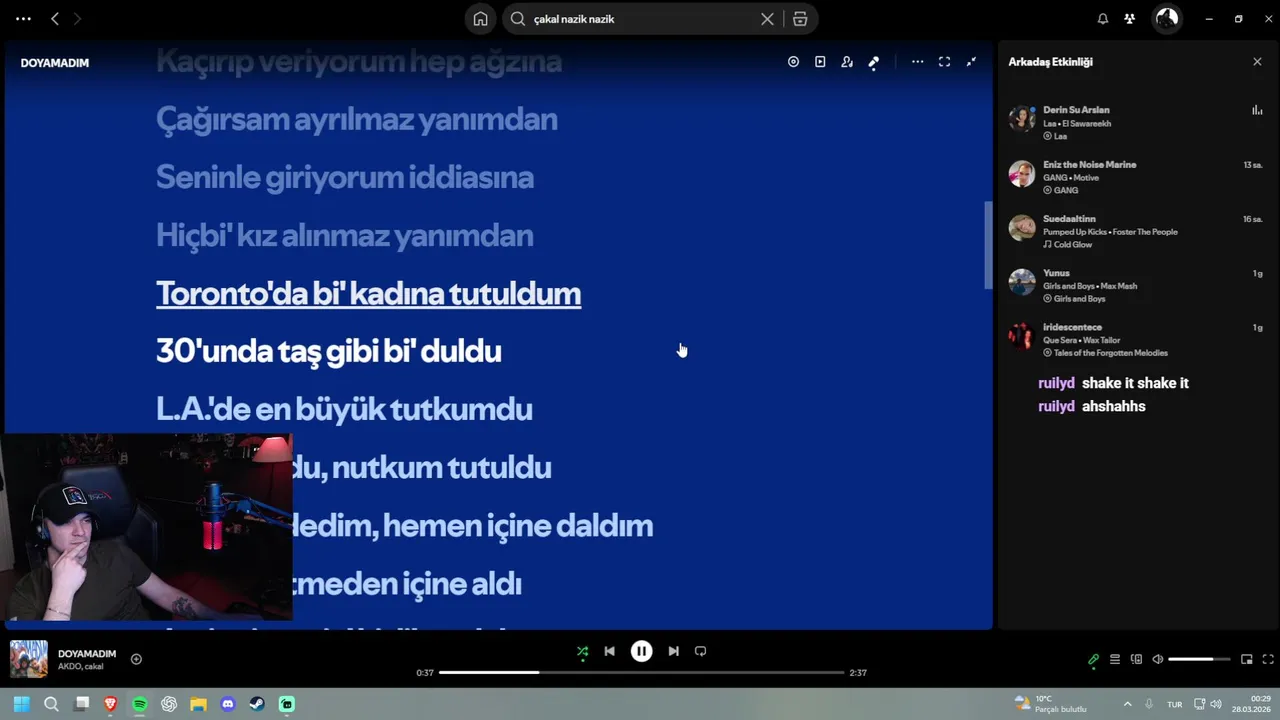Image resolution: width=1280 pixels, height=720 pixels.
Task: Pause the playing song
Action: [x=642, y=651]
